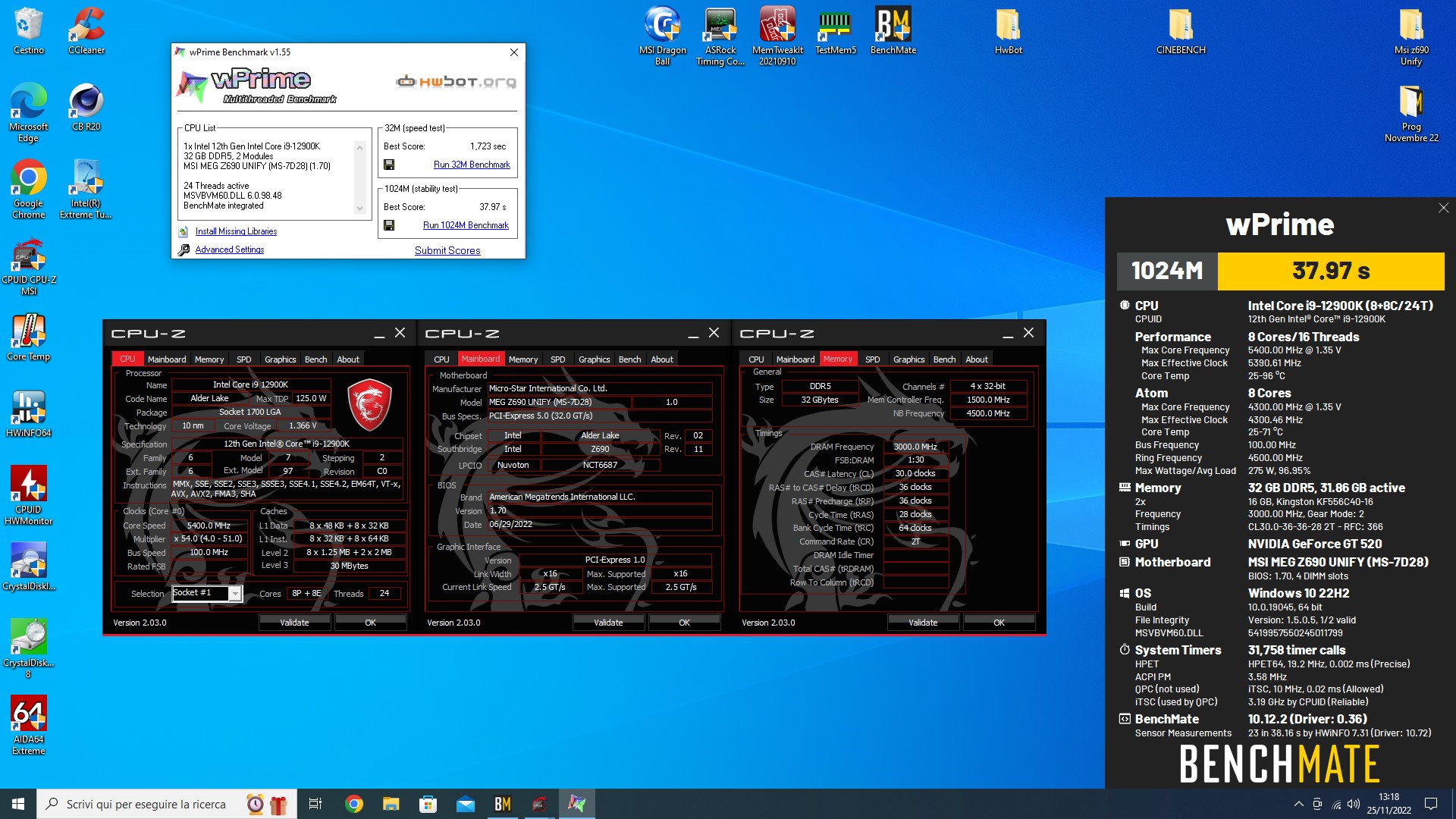Open CCleaner desktop icon

(86, 30)
